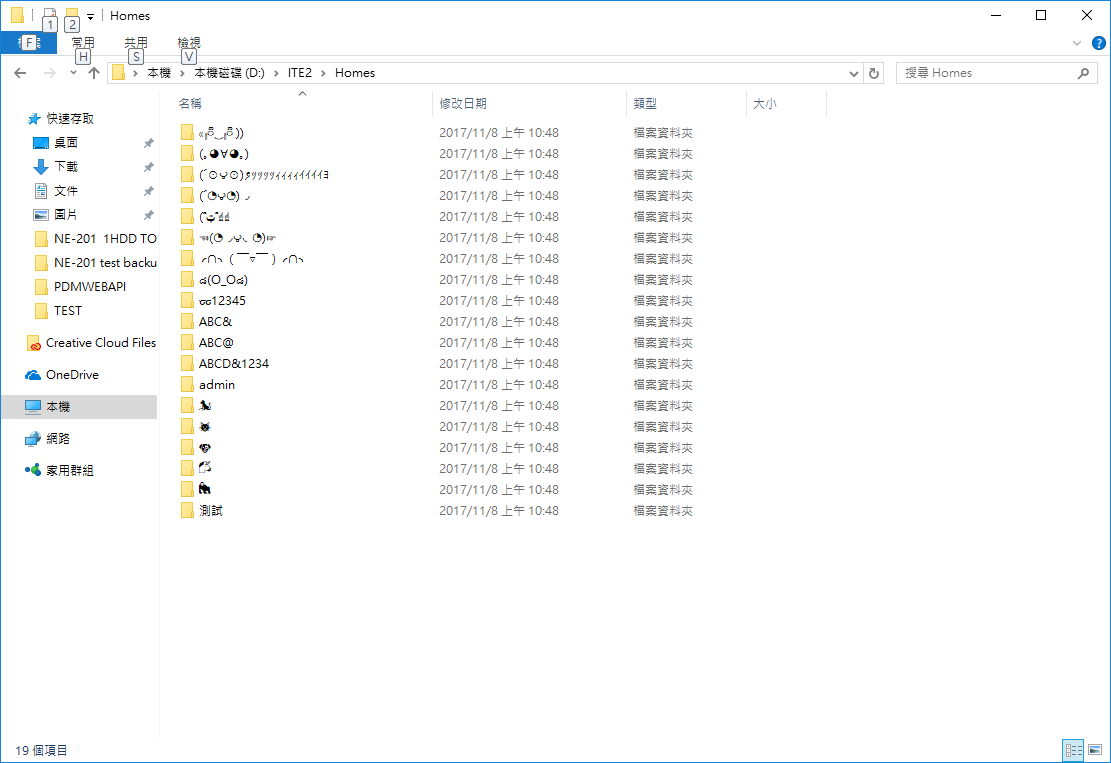Click the pin icon beside 下載

(149, 167)
